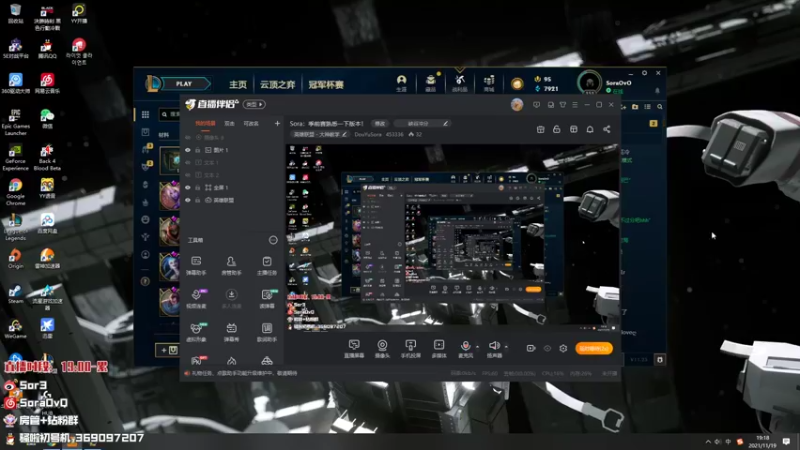The height and width of the screenshot is (450, 800).
Task: Switch to the third scene tab
Action: pyautogui.click(x=251, y=123)
